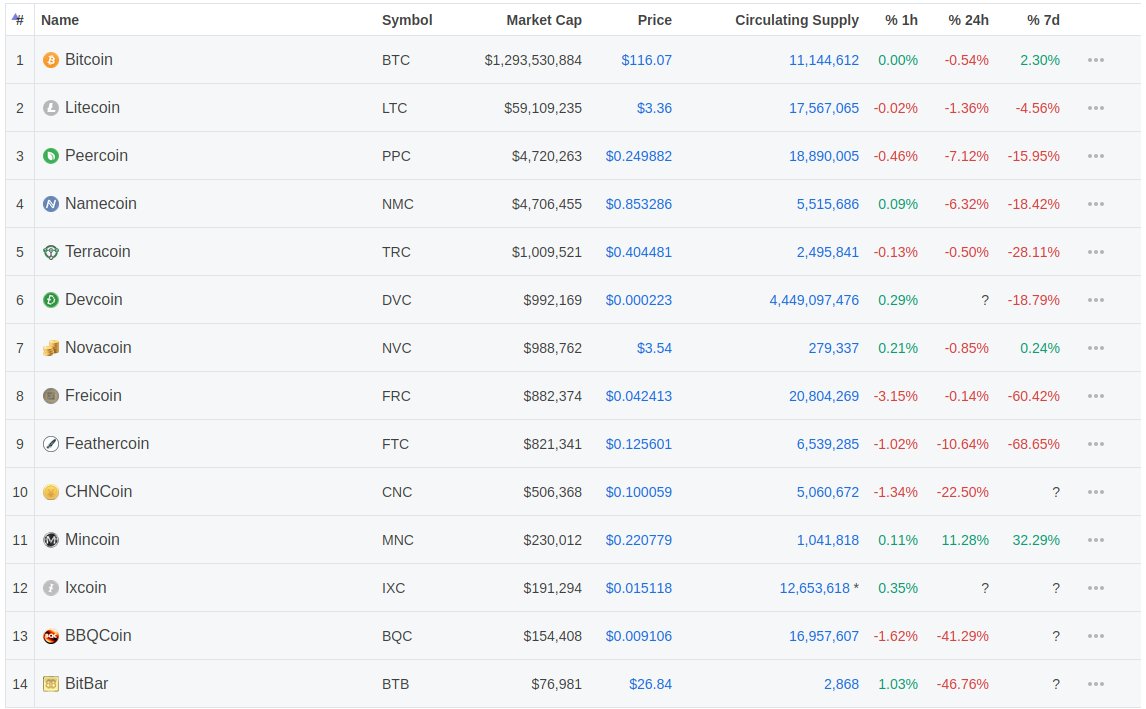Viewport: 1146px width, 709px height.
Task: Select Freicoin 7d change -60.42%
Action: (1033, 396)
